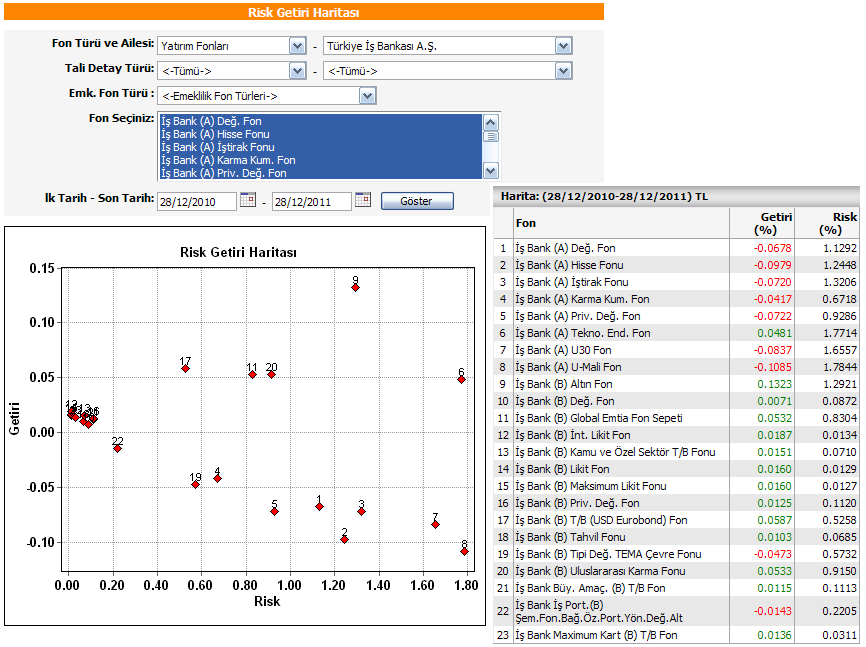Click chart data point labeled 9
Screen dimensions: 866x647
tap(355, 287)
